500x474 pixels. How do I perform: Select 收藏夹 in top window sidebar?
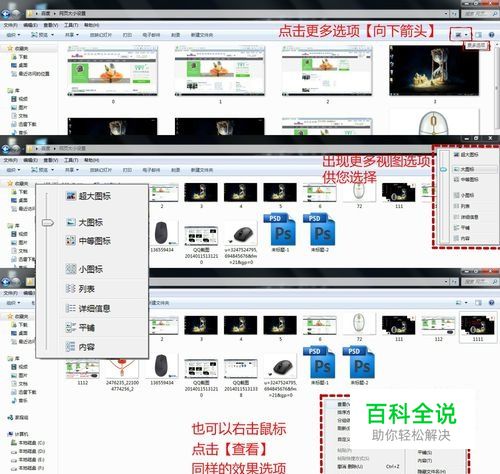tap(19, 48)
